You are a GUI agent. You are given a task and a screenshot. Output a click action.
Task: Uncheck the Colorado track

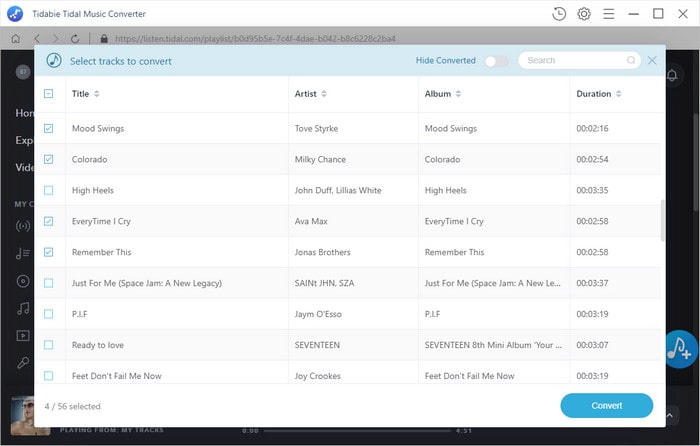(48, 159)
